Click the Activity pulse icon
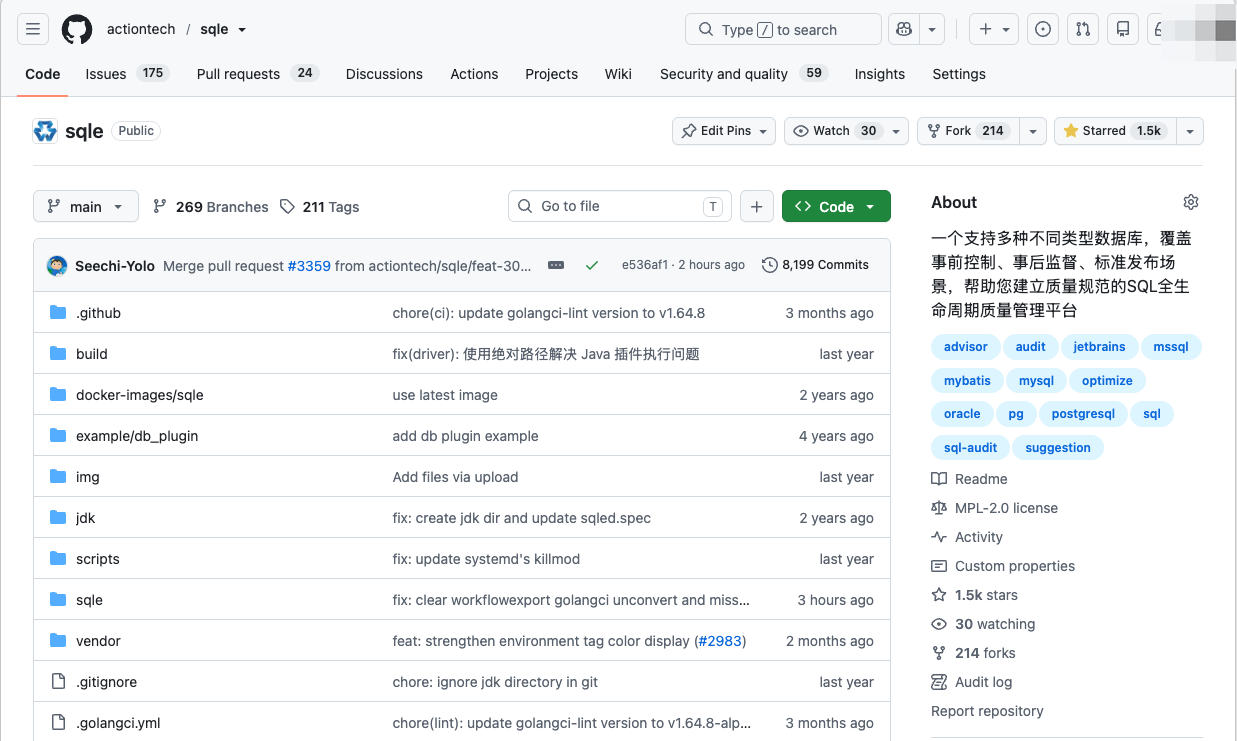This screenshot has width=1237, height=741. click(x=939, y=537)
